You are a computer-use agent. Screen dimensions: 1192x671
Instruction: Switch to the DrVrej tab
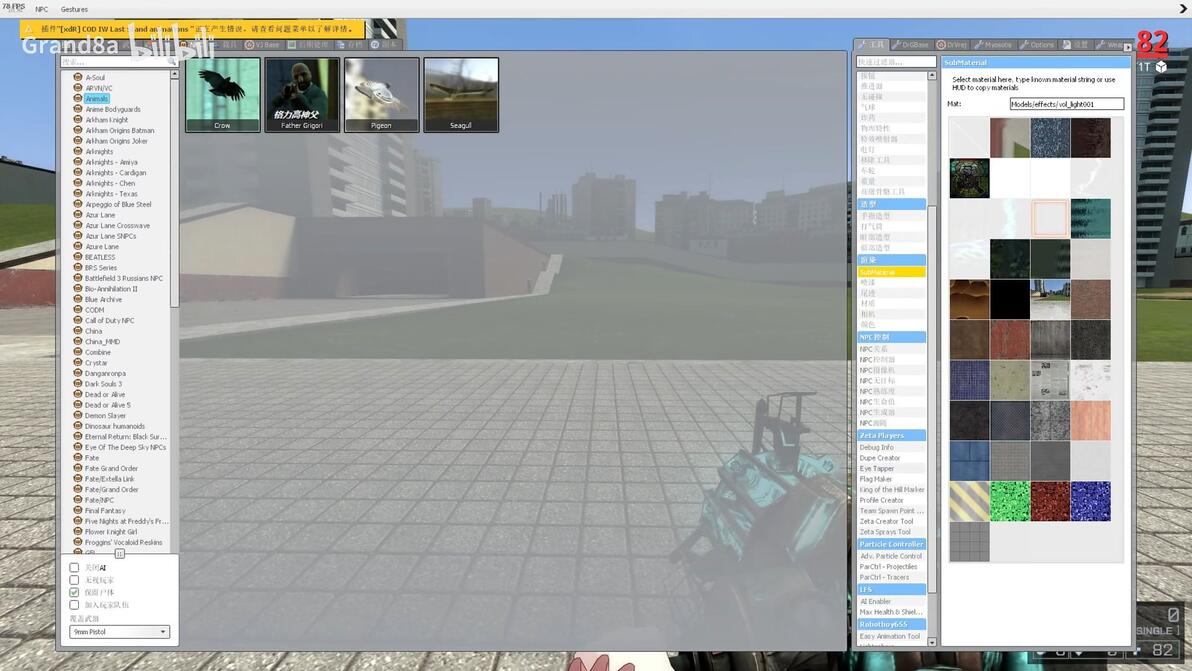tap(953, 45)
